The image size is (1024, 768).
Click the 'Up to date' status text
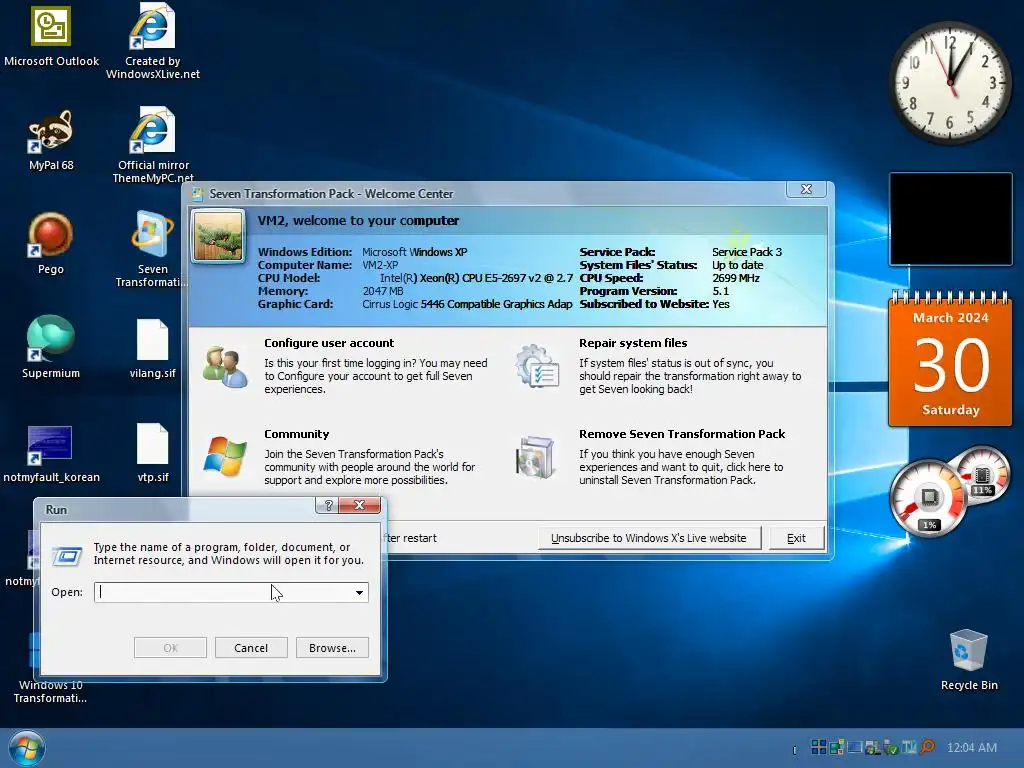pos(737,265)
